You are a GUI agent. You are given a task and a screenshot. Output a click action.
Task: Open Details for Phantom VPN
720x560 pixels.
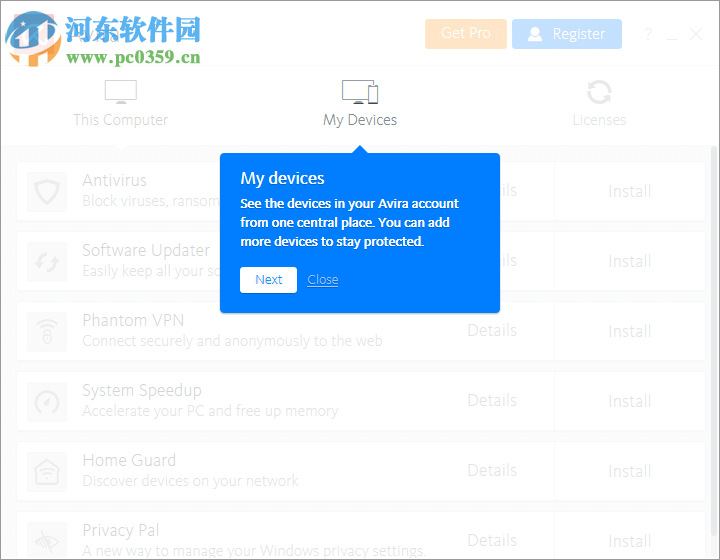click(x=492, y=330)
